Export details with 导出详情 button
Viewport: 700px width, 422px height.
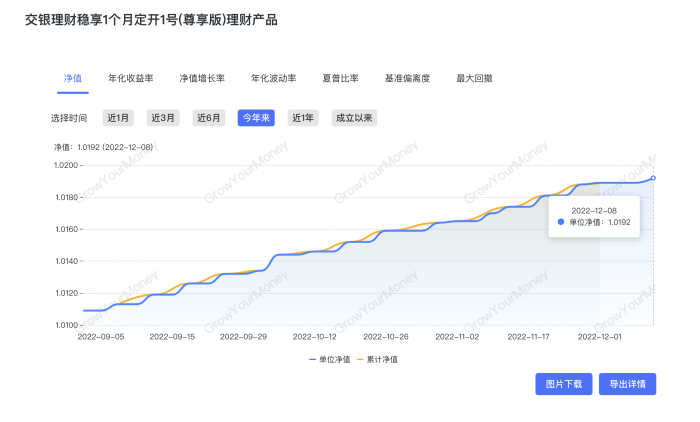pyautogui.click(x=628, y=384)
